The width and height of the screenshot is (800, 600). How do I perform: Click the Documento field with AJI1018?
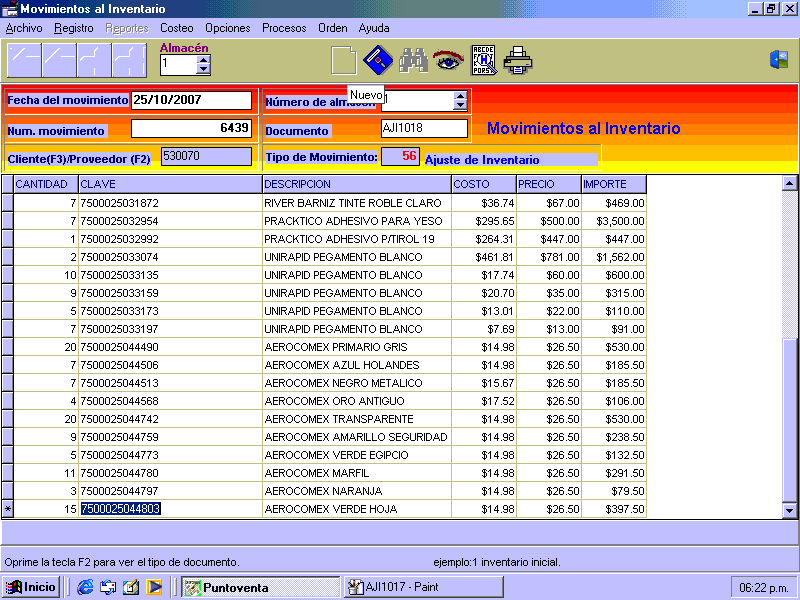pos(424,128)
